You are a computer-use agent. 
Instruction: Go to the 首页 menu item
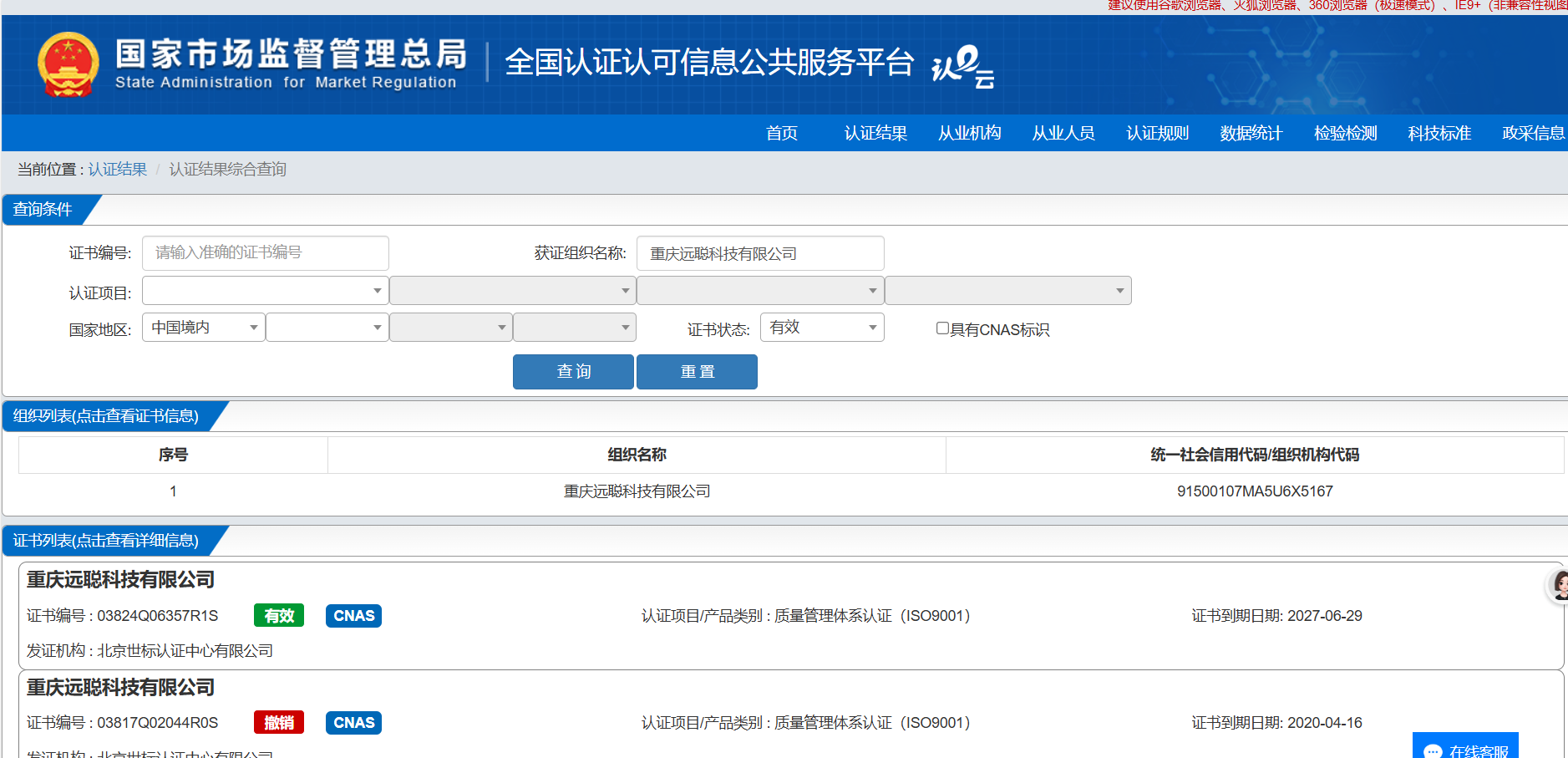pyautogui.click(x=782, y=133)
